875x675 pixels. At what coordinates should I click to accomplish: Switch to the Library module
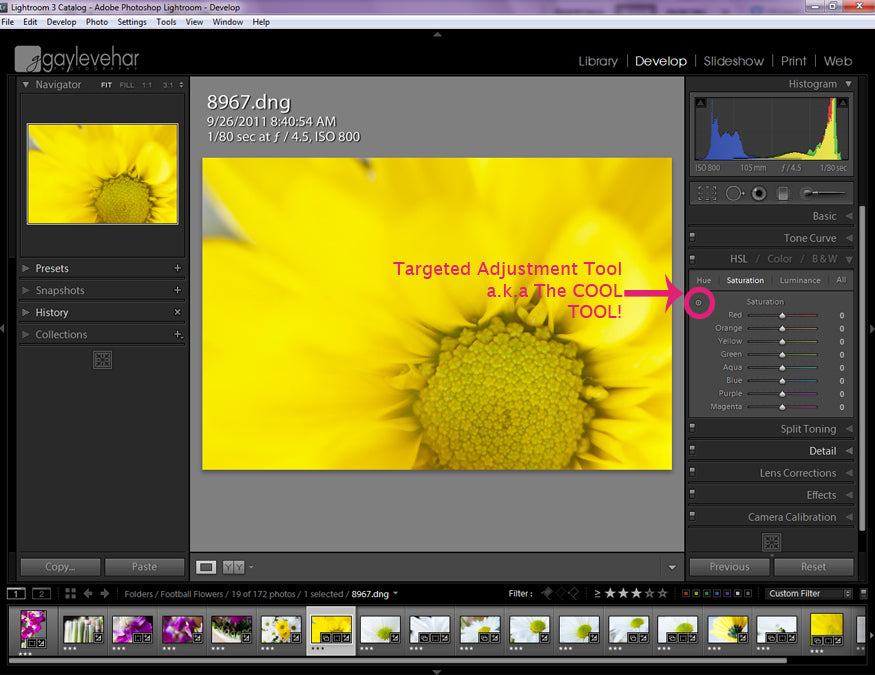[598, 61]
